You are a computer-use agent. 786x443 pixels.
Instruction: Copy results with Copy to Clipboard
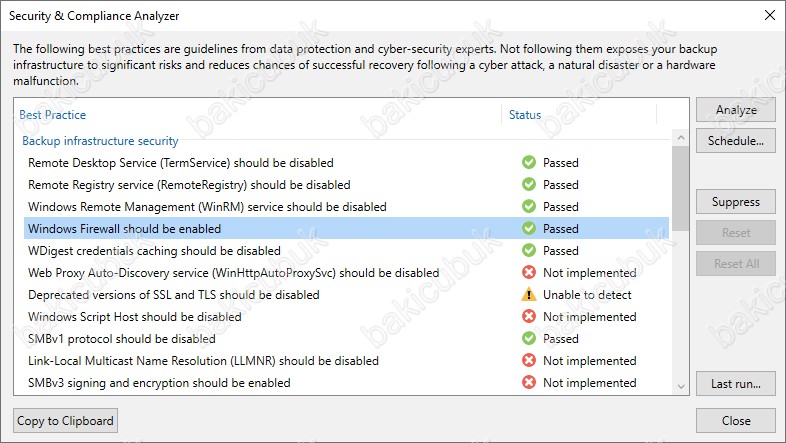pyautogui.click(x=66, y=421)
